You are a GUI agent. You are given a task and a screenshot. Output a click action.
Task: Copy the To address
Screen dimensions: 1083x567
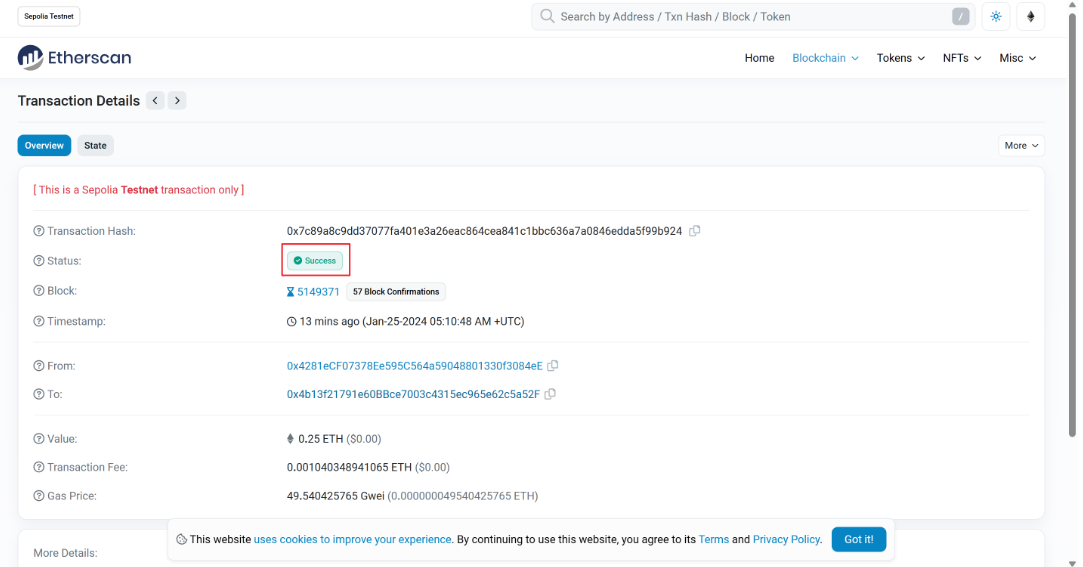[x=550, y=394]
